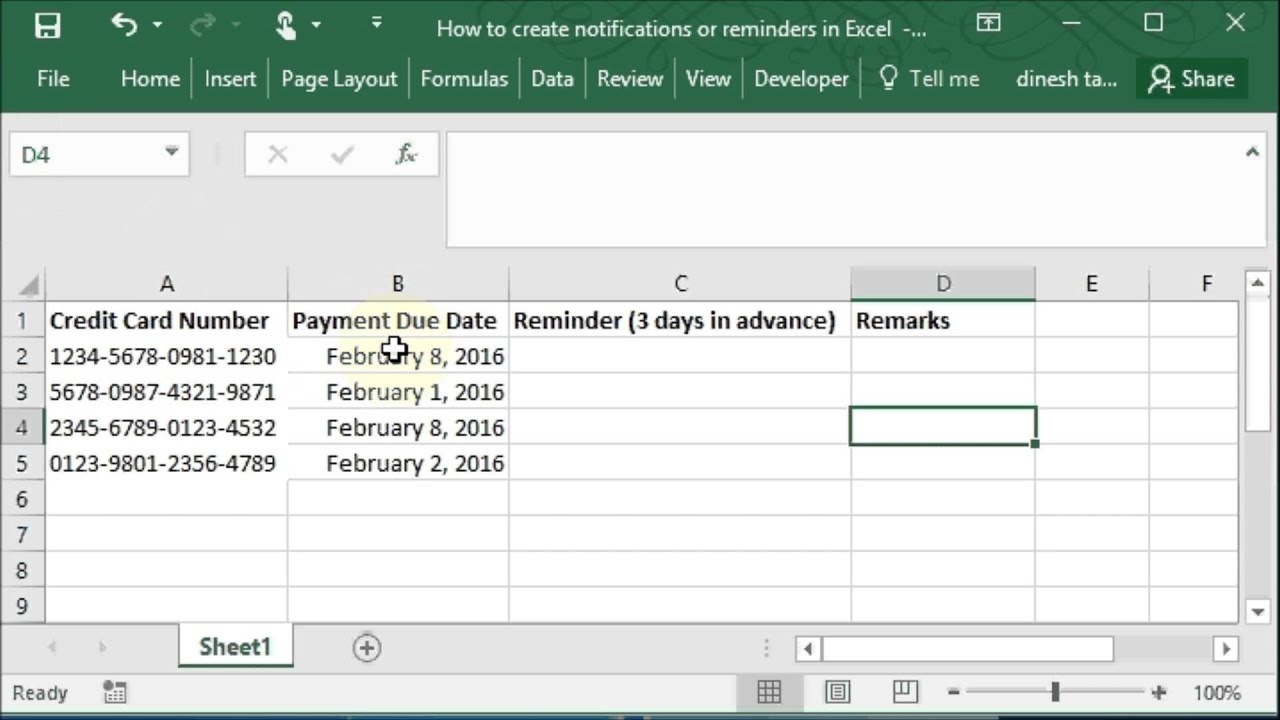Open Customize Quick Access Toolbar dropdown
This screenshot has width=1280, height=720.
click(x=376, y=23)
